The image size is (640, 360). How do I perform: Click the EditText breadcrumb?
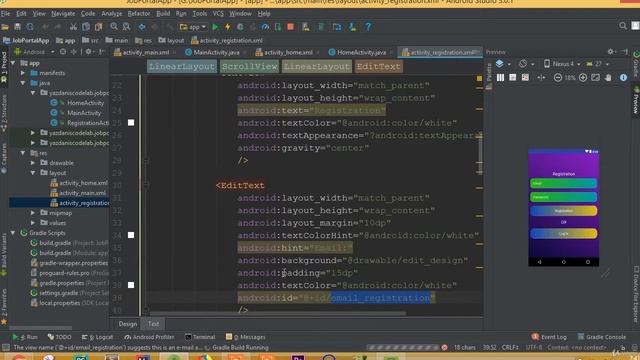click(378, 67)
